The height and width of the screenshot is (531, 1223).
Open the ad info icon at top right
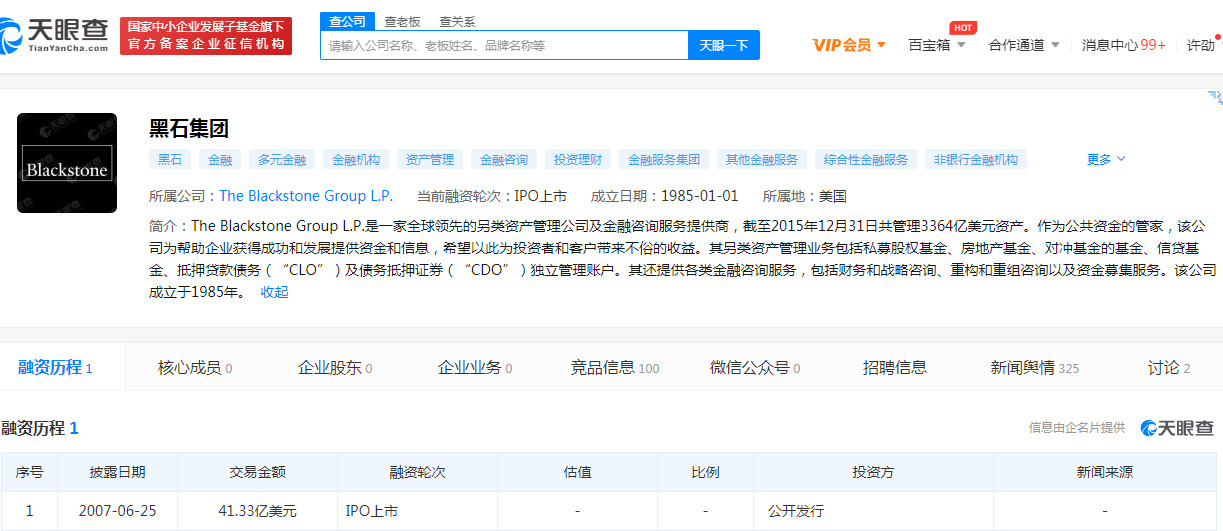coord(1214,97)
